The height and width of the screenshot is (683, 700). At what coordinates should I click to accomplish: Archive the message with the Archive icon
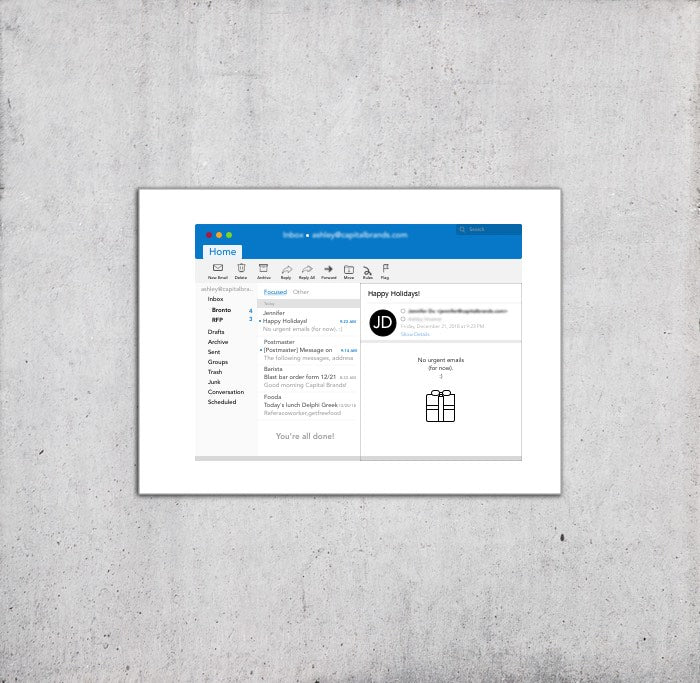(x=263, y=269)
